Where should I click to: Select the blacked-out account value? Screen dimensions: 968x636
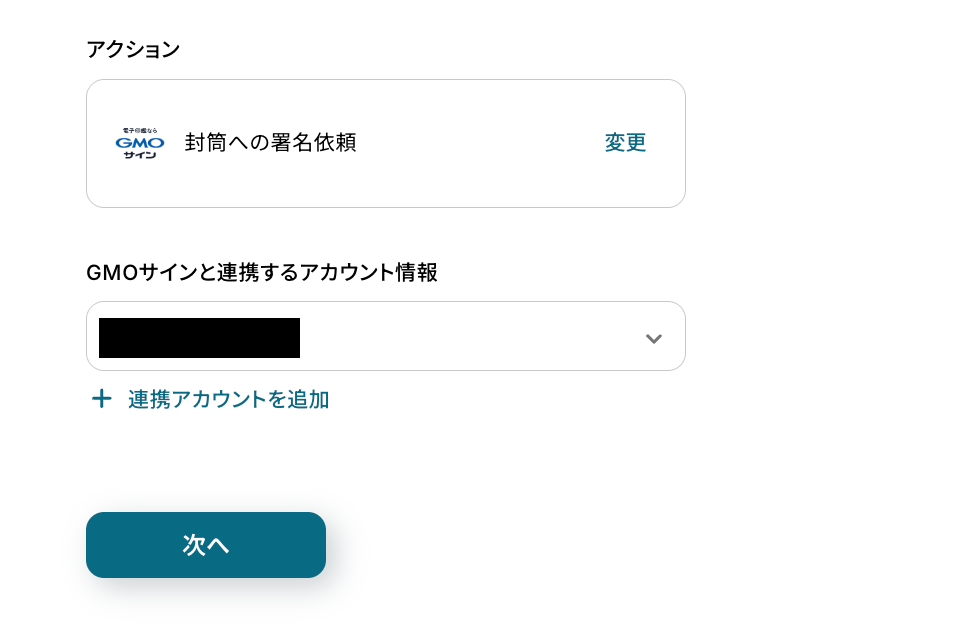[199, 338]
